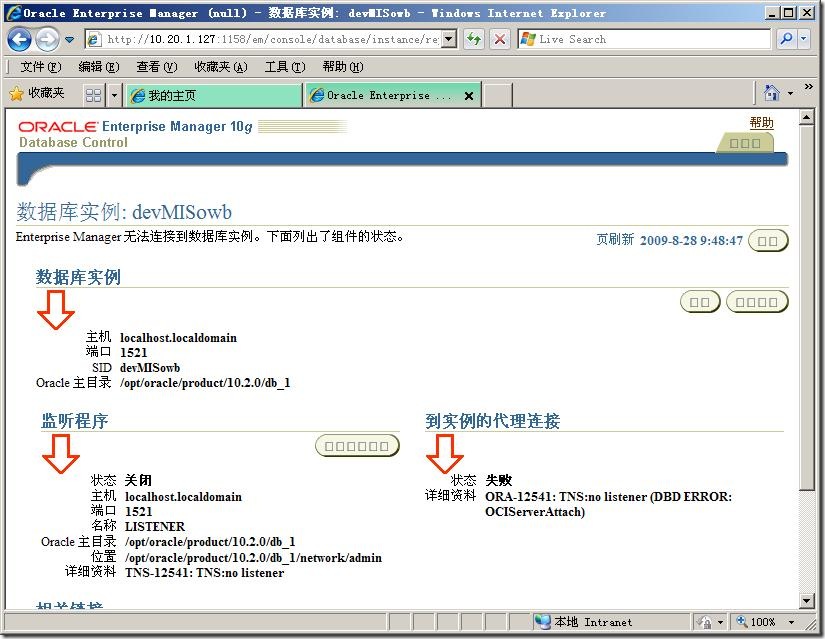
Task: Click the 本地 Intranet zone in status bar
Action: [x=583, y=622]
